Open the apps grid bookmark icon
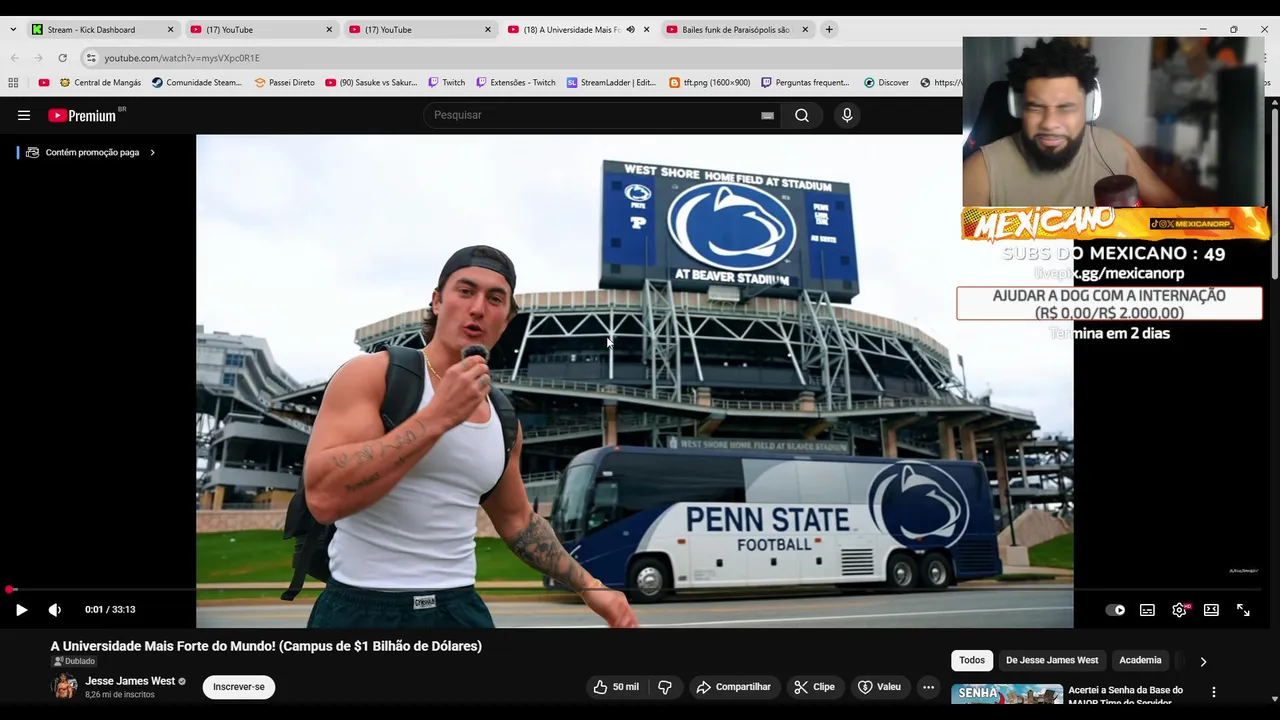The width and height of the screenshot is (1280, 720). point(13,83)
